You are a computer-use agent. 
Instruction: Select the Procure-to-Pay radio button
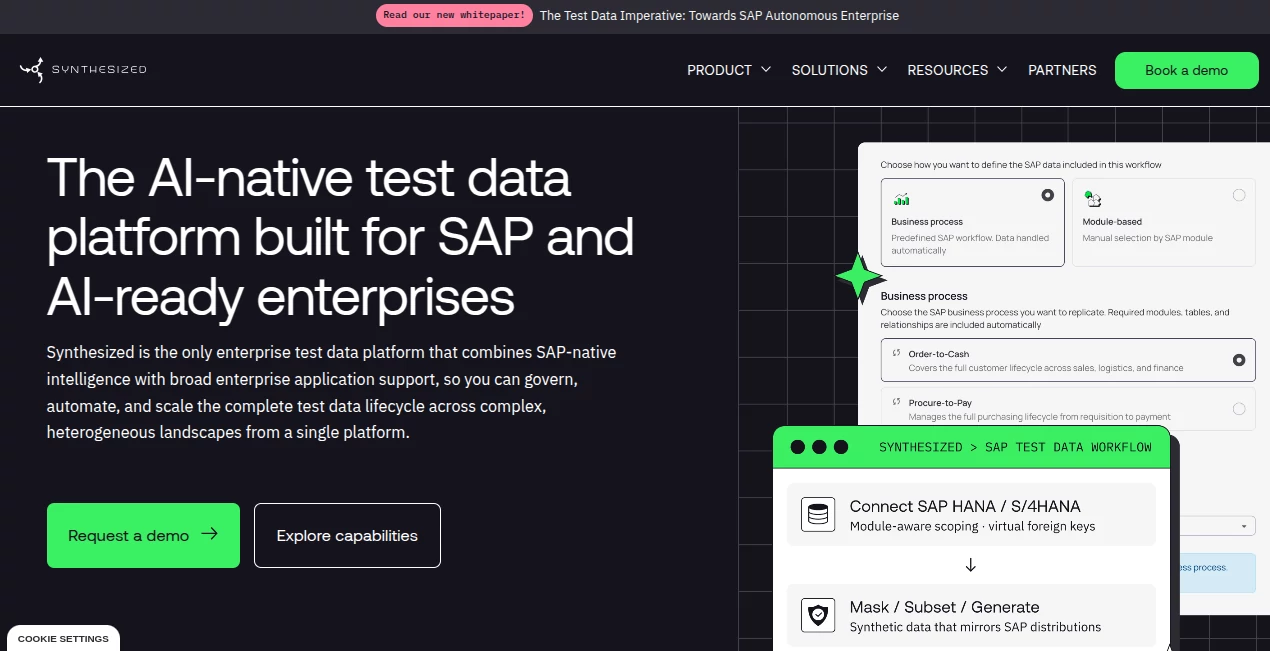pyautogui.click(x=1239, y=409)
